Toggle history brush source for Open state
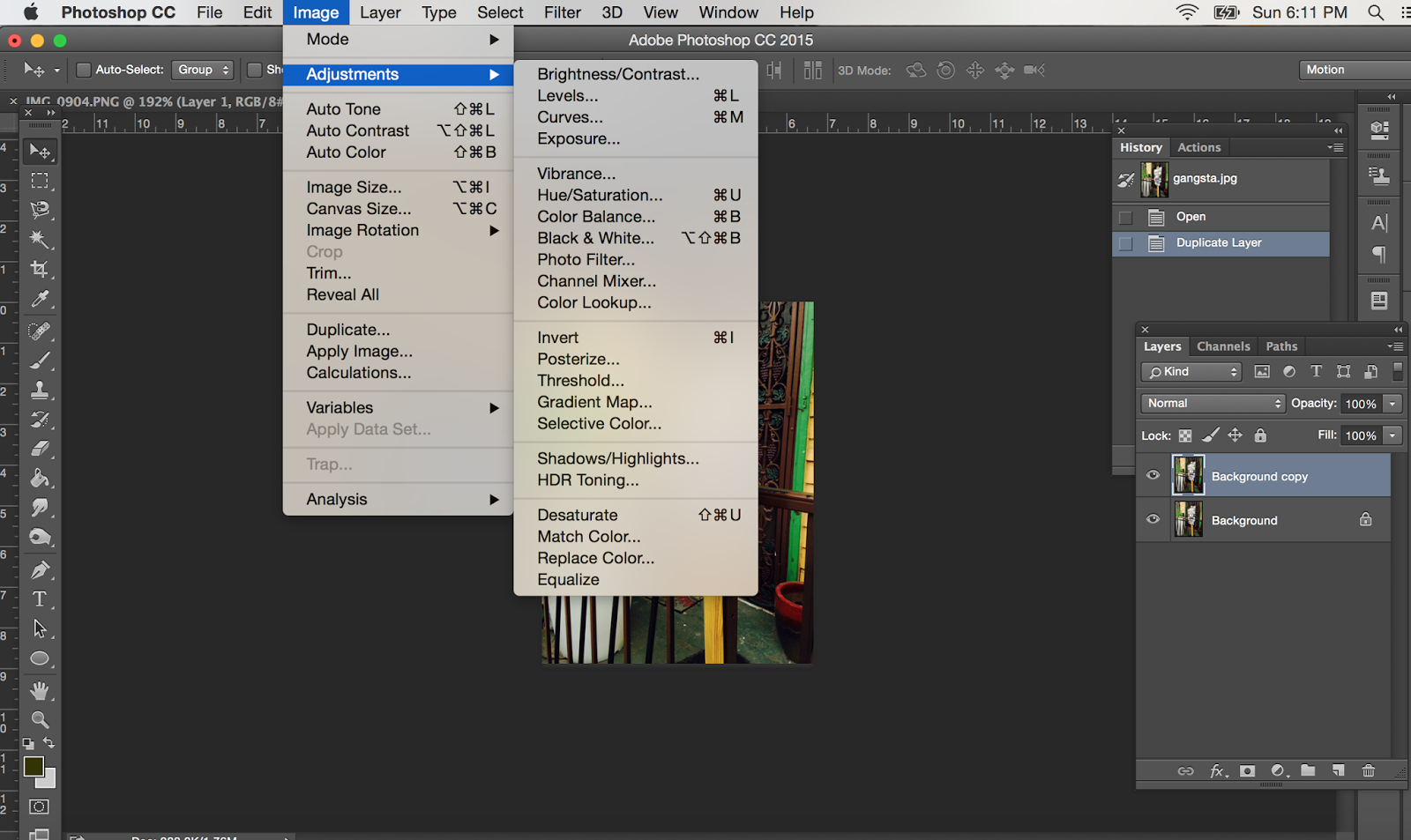Screen dimensions: 1411x840 [1125, 217]
